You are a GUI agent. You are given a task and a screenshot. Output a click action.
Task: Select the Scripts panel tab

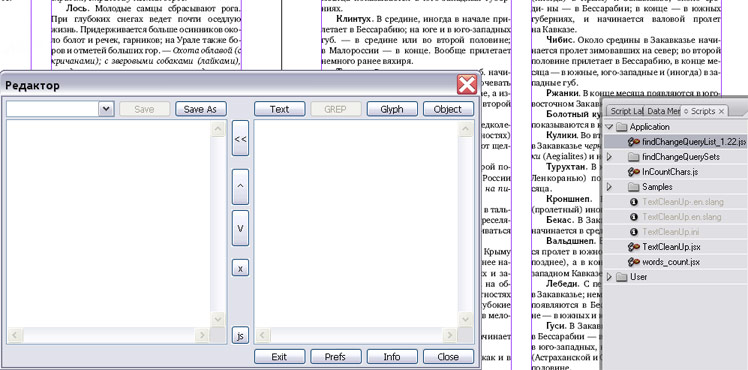coord(703,111)
